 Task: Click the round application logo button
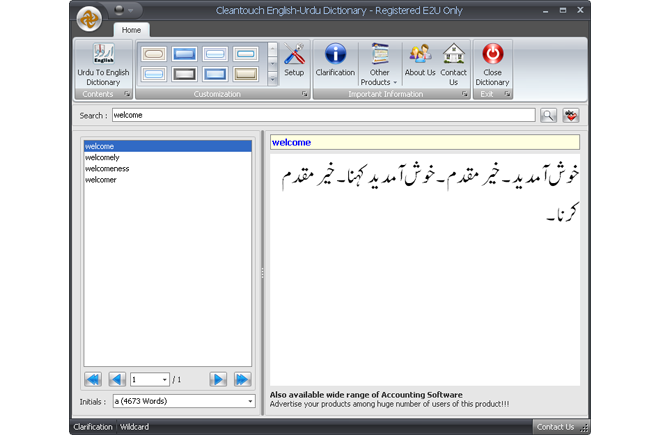point(89,19)
